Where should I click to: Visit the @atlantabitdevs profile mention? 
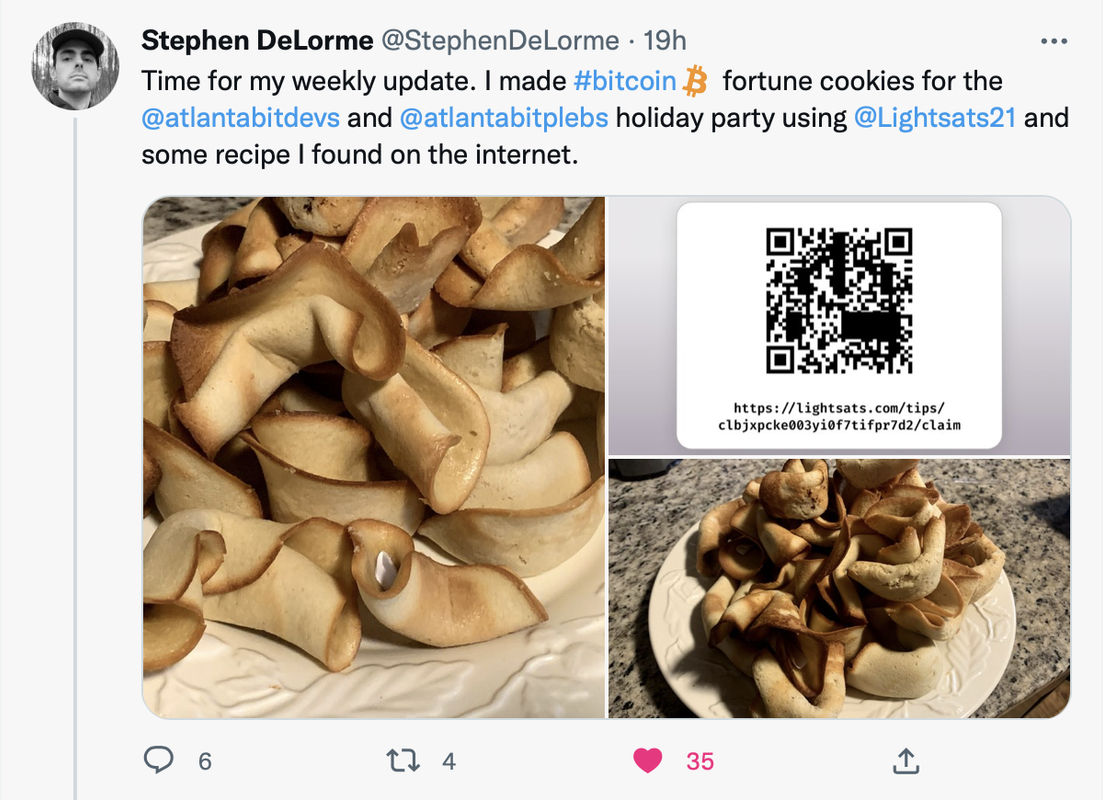(x=241, y=118)
